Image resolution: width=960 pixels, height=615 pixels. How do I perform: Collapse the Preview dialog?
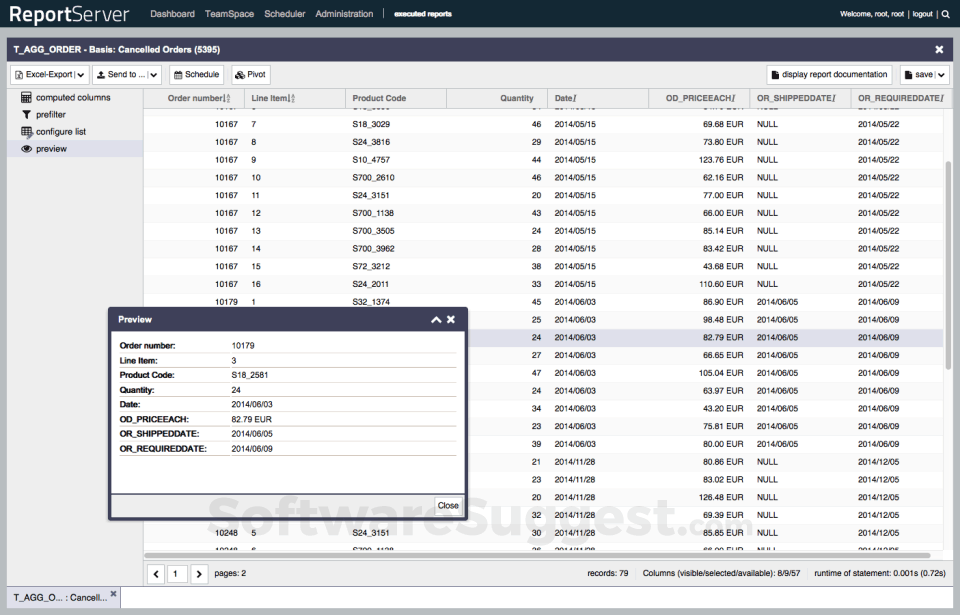click(x=436, y=319)
